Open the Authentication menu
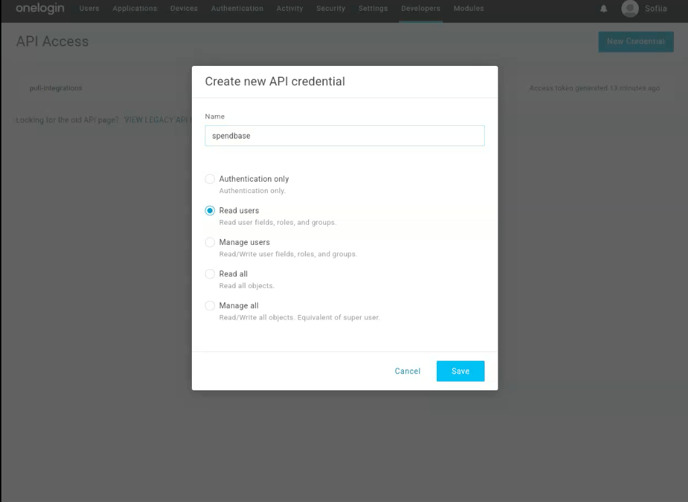This screenshot has width=688, height=502. pyautogui.click(x=237, y=8)
